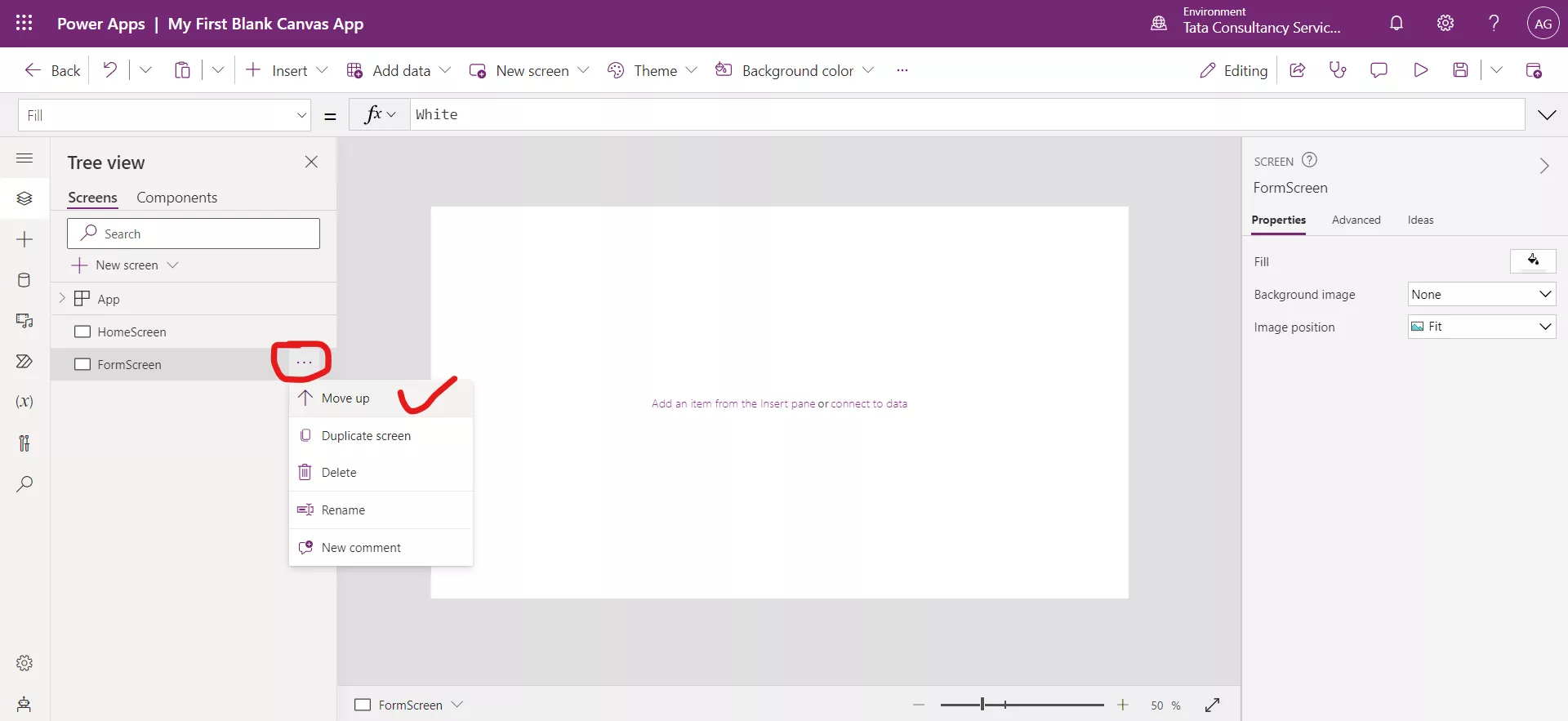
Task: Open the save options dropdown arrow
Action: point(1496,70)
